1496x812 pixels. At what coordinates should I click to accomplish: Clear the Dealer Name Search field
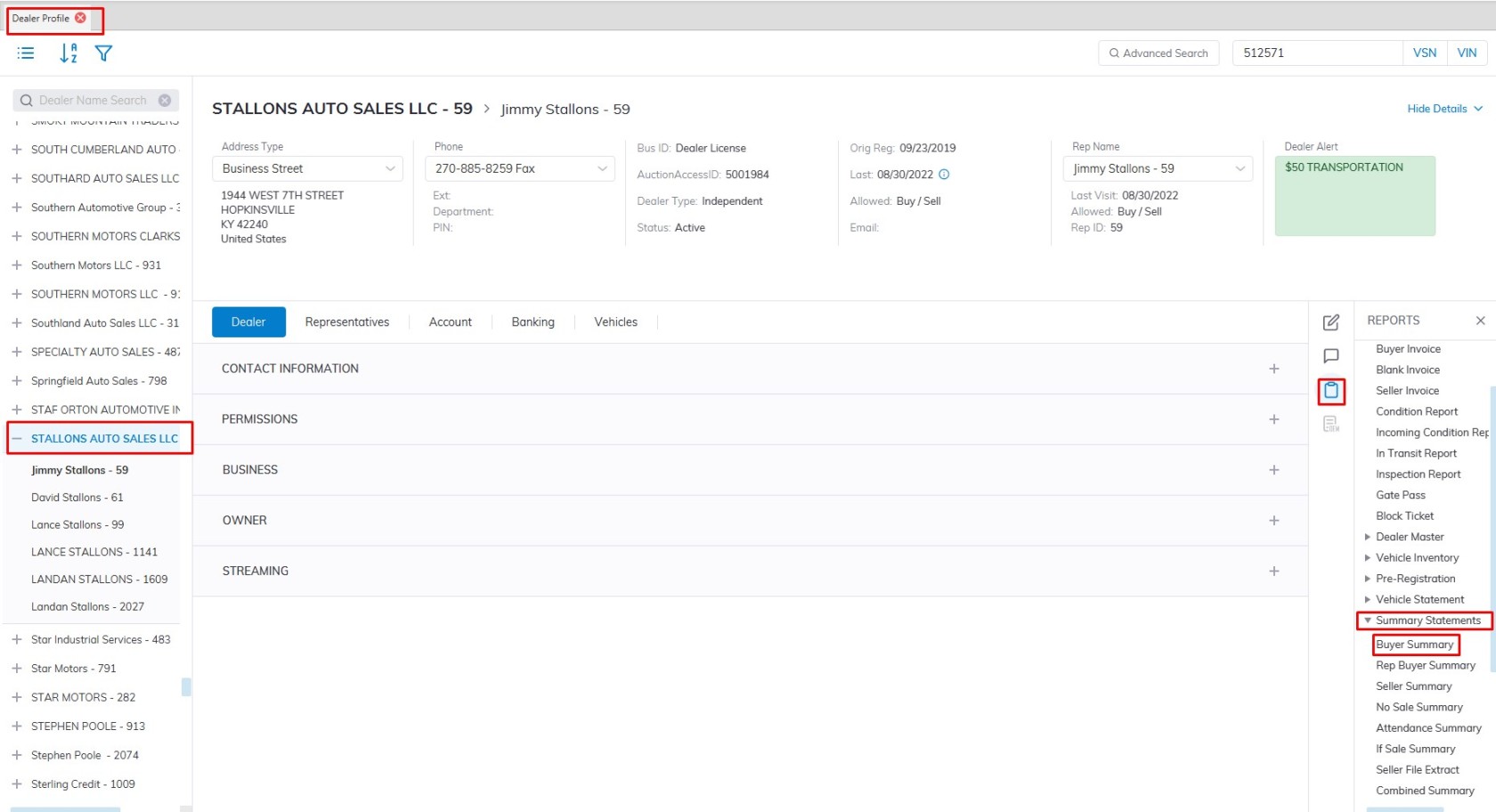(165, 101)
